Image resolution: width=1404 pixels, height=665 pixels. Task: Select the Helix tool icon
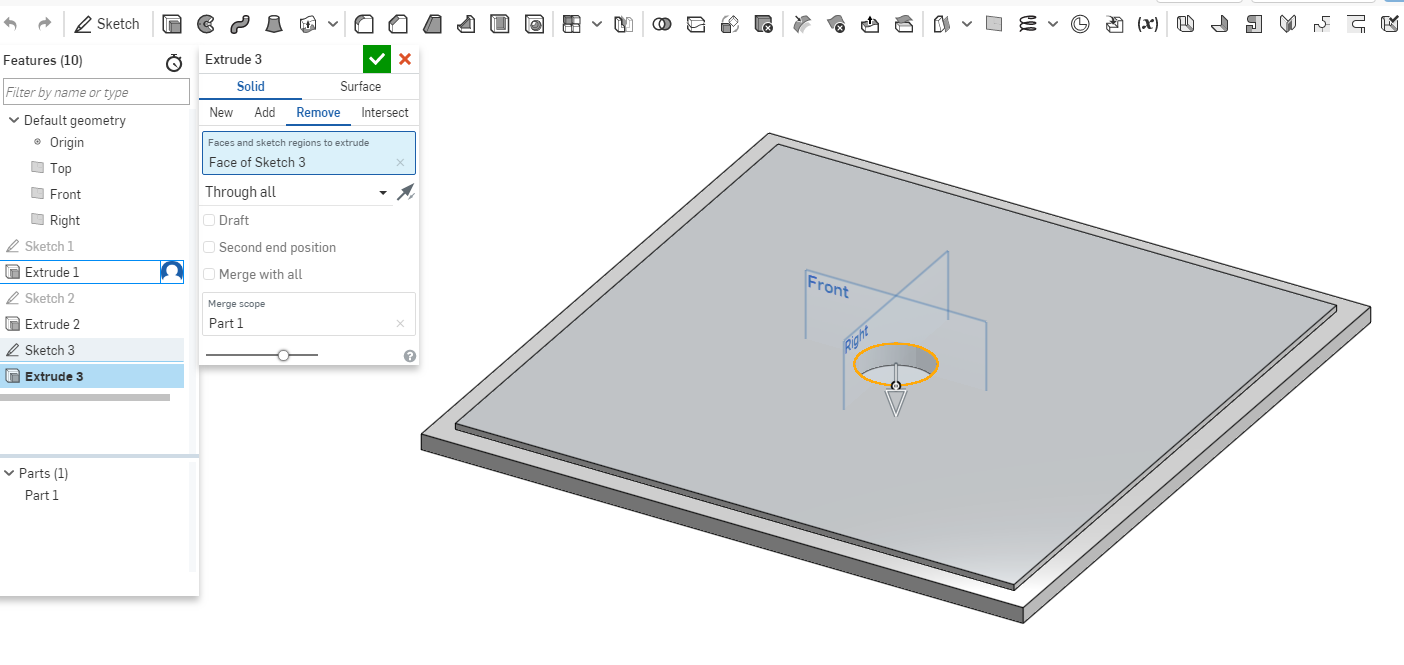(1028, 24)
